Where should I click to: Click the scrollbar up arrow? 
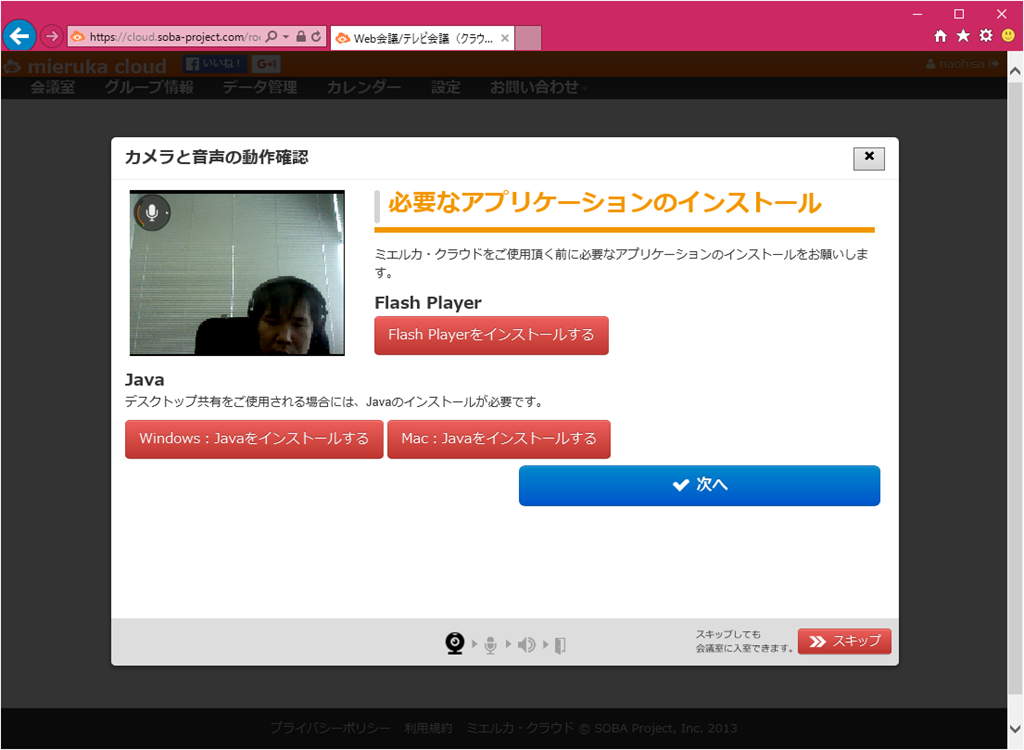click(x=1016, y=72)
